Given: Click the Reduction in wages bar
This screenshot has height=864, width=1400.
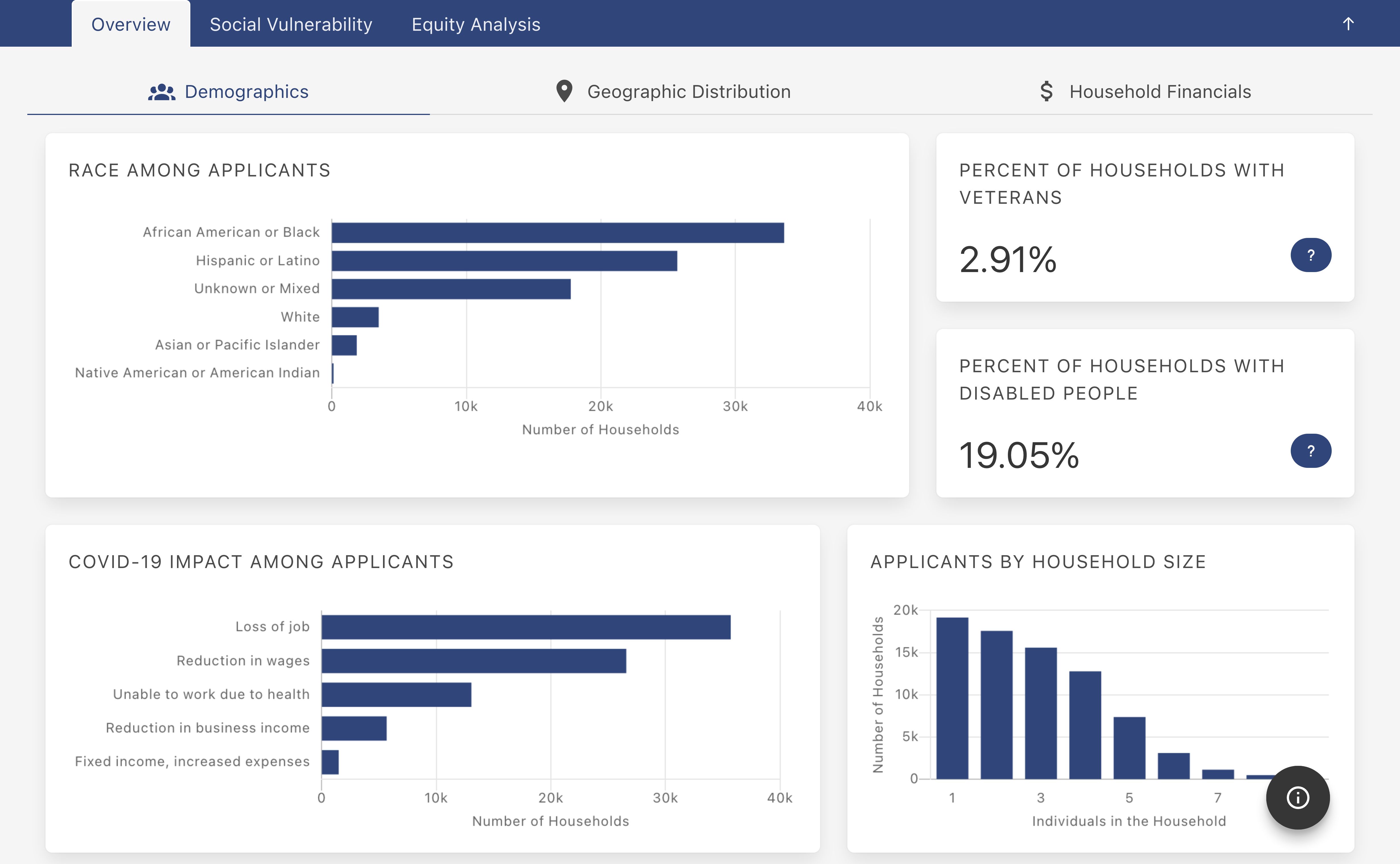Looking at the screenshot, I should coord(473,661).
